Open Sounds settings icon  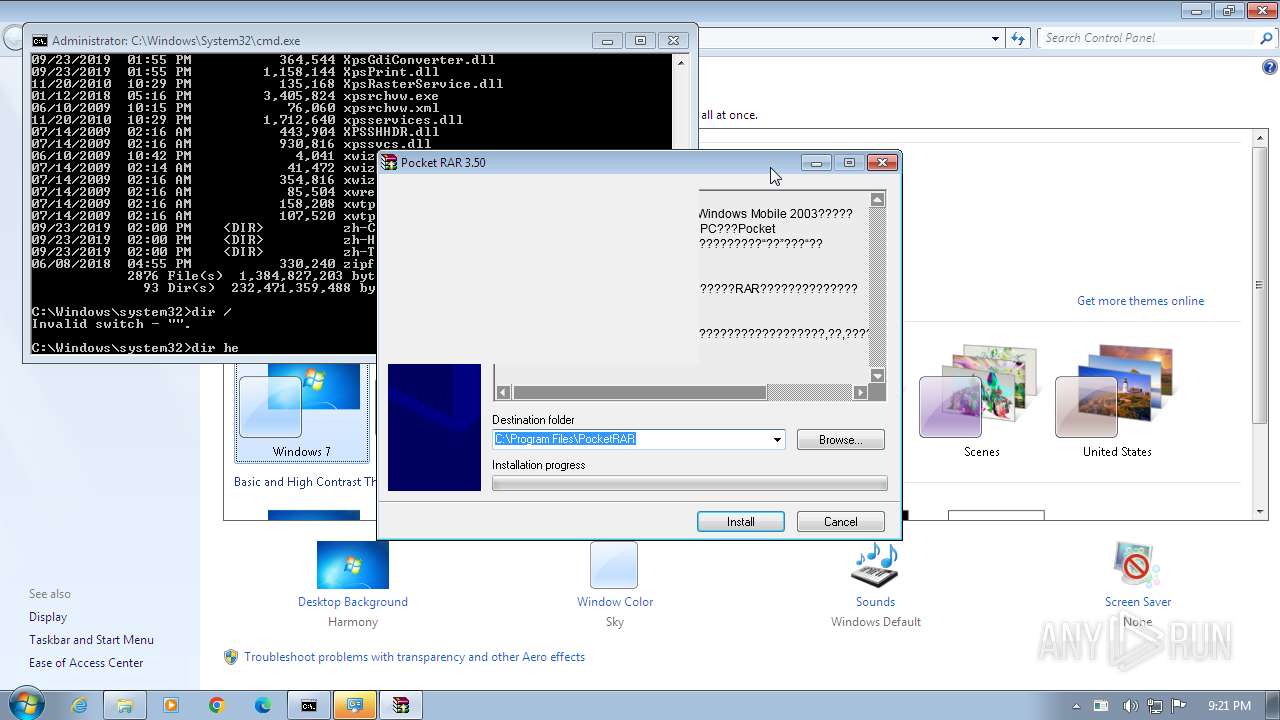coord(875,565)
